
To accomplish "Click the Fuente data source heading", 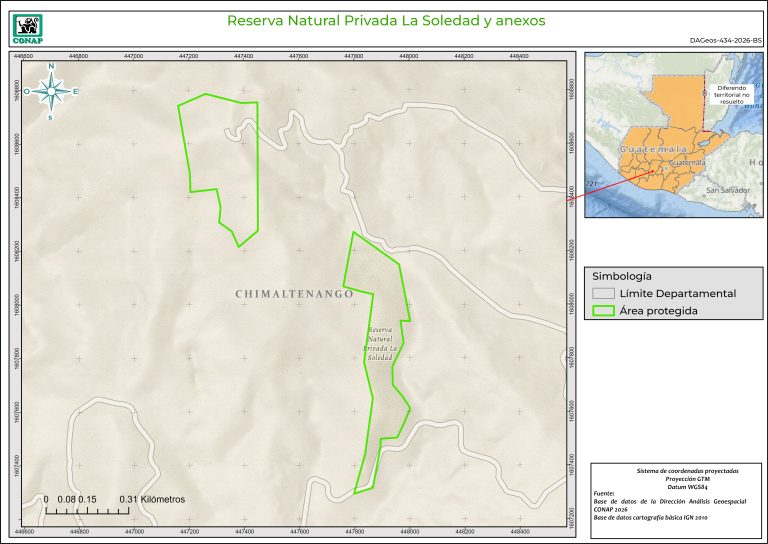I will (606, 494).
